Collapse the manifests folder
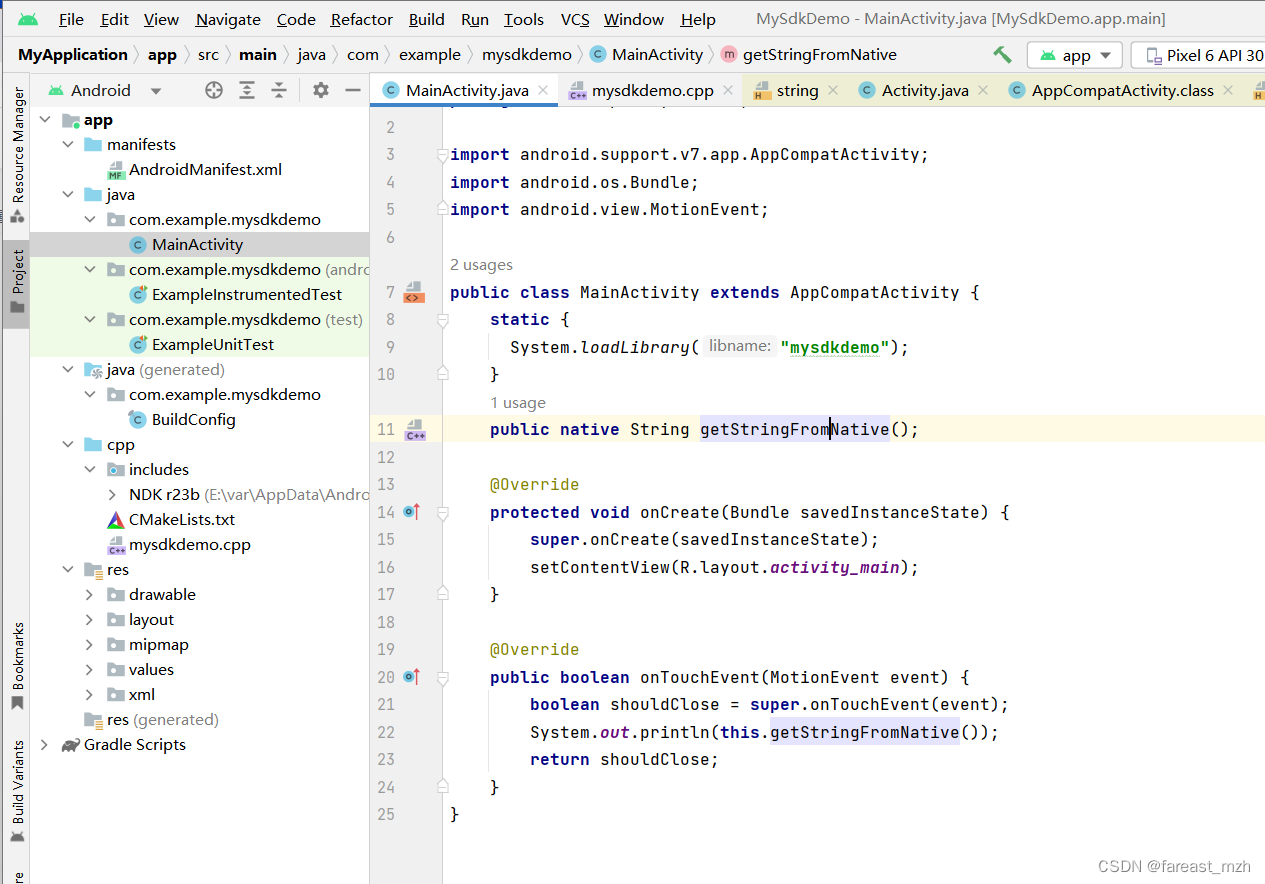 [68, 145]
